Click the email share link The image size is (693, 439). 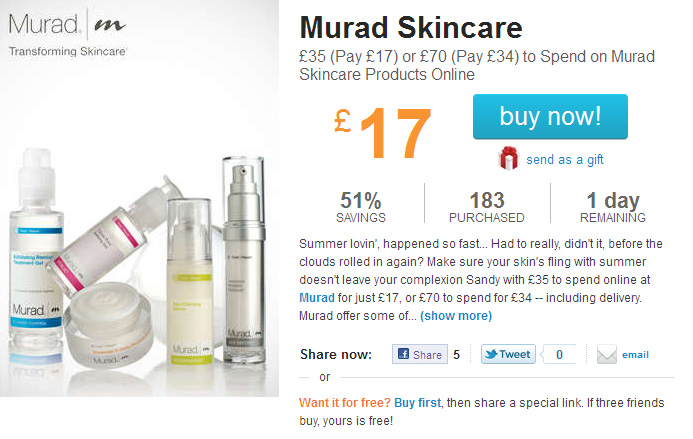(x=635, y=355)
